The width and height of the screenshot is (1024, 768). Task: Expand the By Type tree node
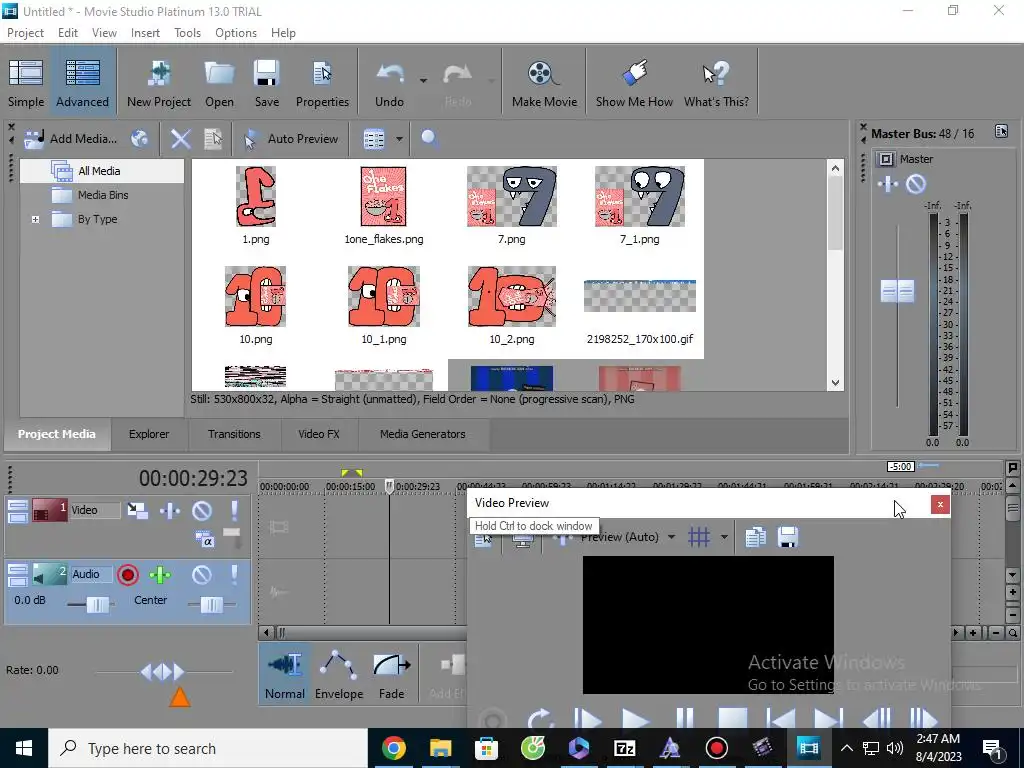point(35,219)
